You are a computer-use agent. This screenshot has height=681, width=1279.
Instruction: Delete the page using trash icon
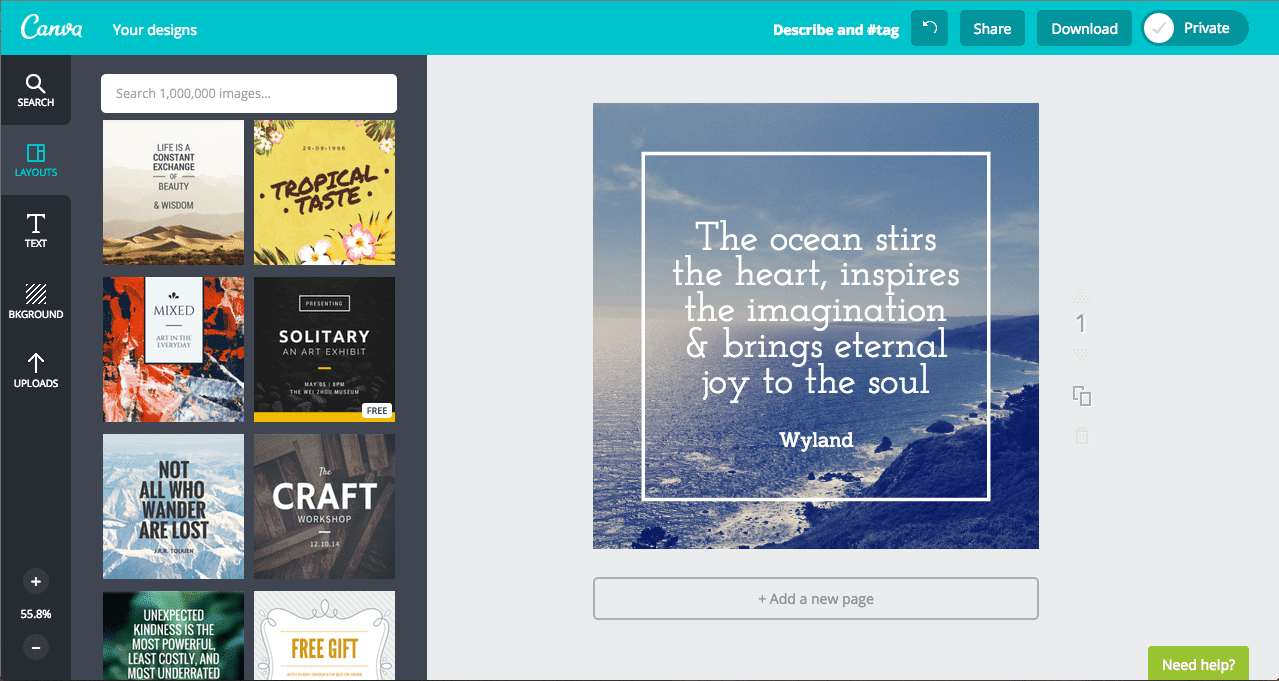pyautogui.click(x=1081, y=435)
